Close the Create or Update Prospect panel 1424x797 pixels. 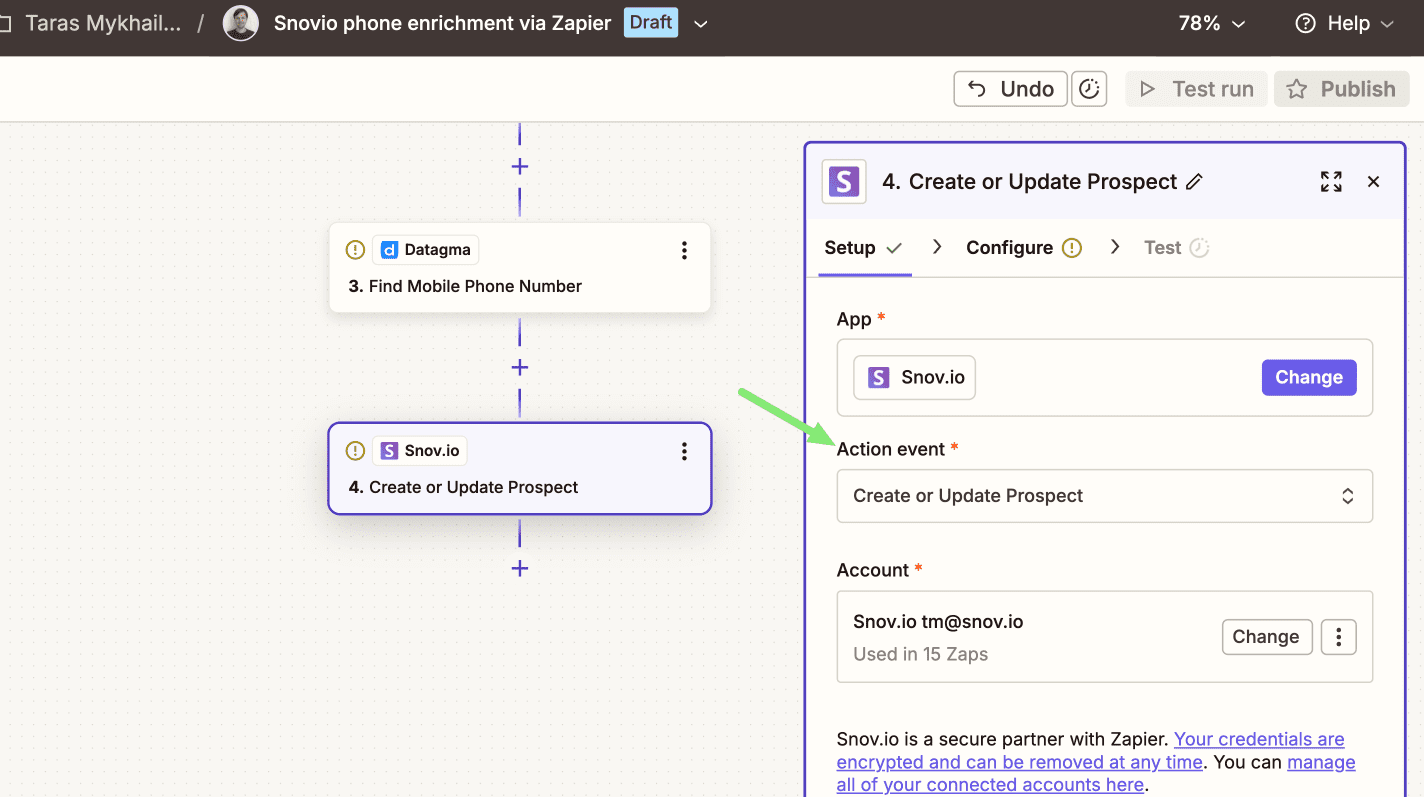point(1373,182)
